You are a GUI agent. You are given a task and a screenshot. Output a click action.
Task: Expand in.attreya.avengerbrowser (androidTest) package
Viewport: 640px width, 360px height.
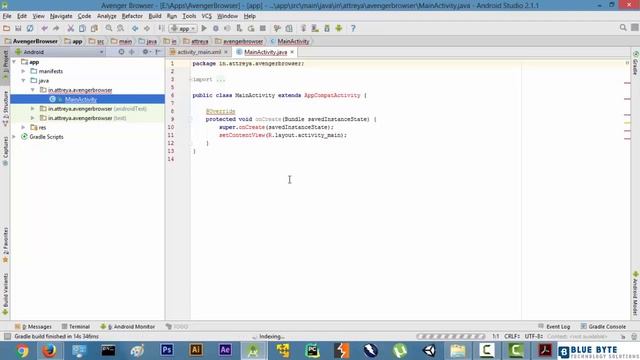tap(33, 109)
